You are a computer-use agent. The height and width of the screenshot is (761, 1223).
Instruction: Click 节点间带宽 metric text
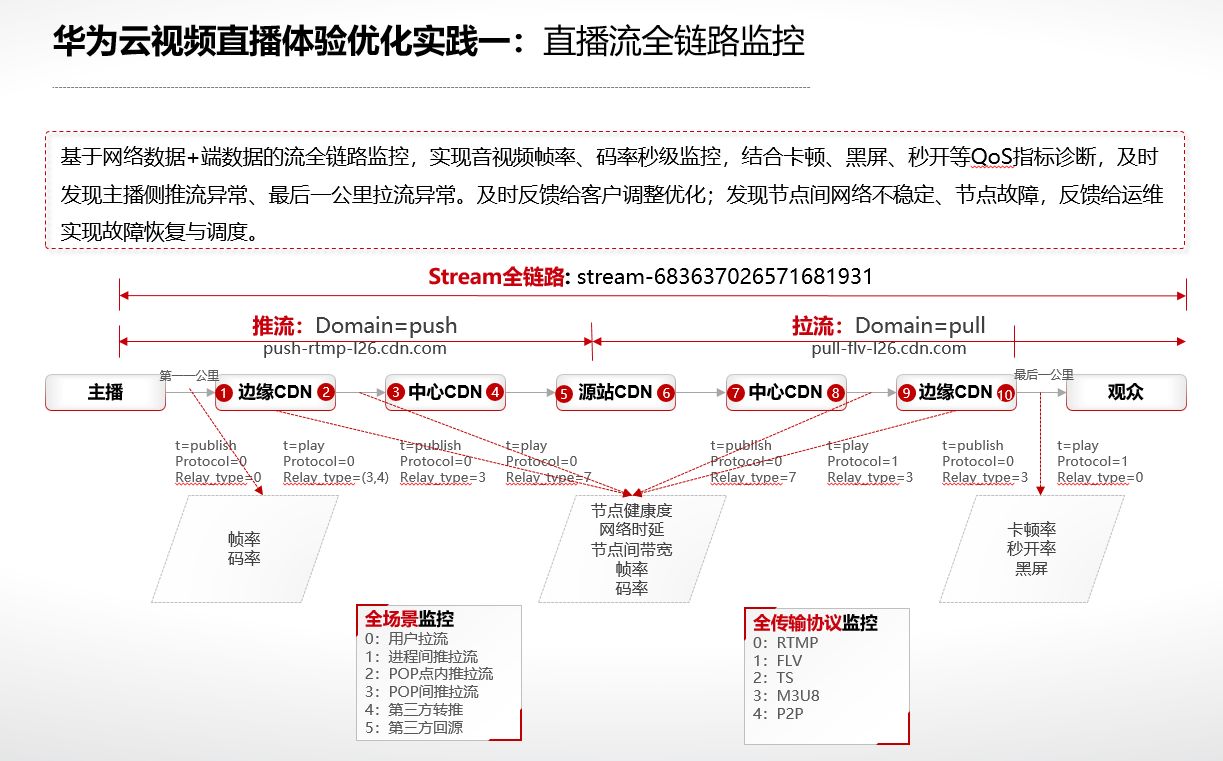[632, 550]
